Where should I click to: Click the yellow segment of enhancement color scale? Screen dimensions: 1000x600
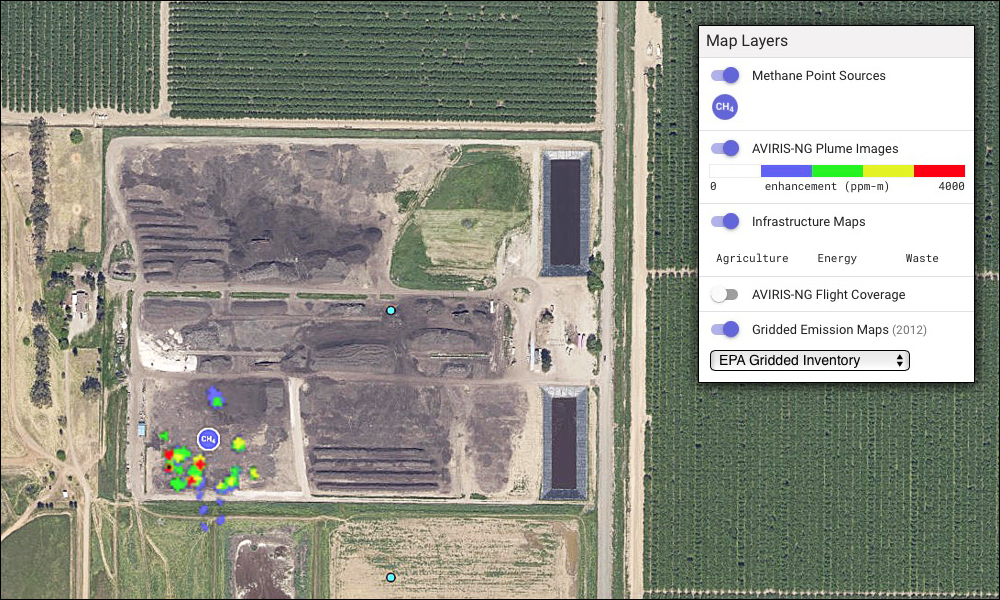point(888,171)
